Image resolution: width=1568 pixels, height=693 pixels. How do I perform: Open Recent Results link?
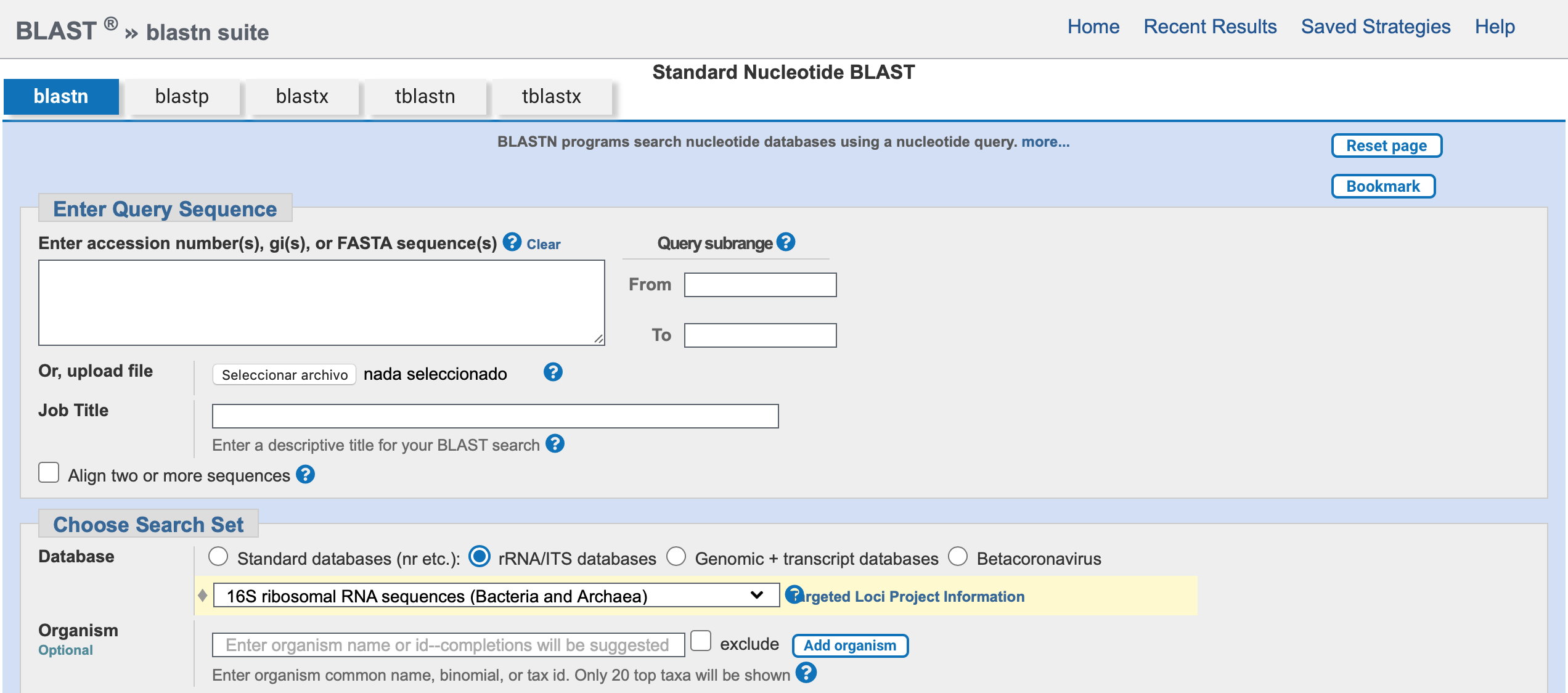click(x=1209, y=27)
